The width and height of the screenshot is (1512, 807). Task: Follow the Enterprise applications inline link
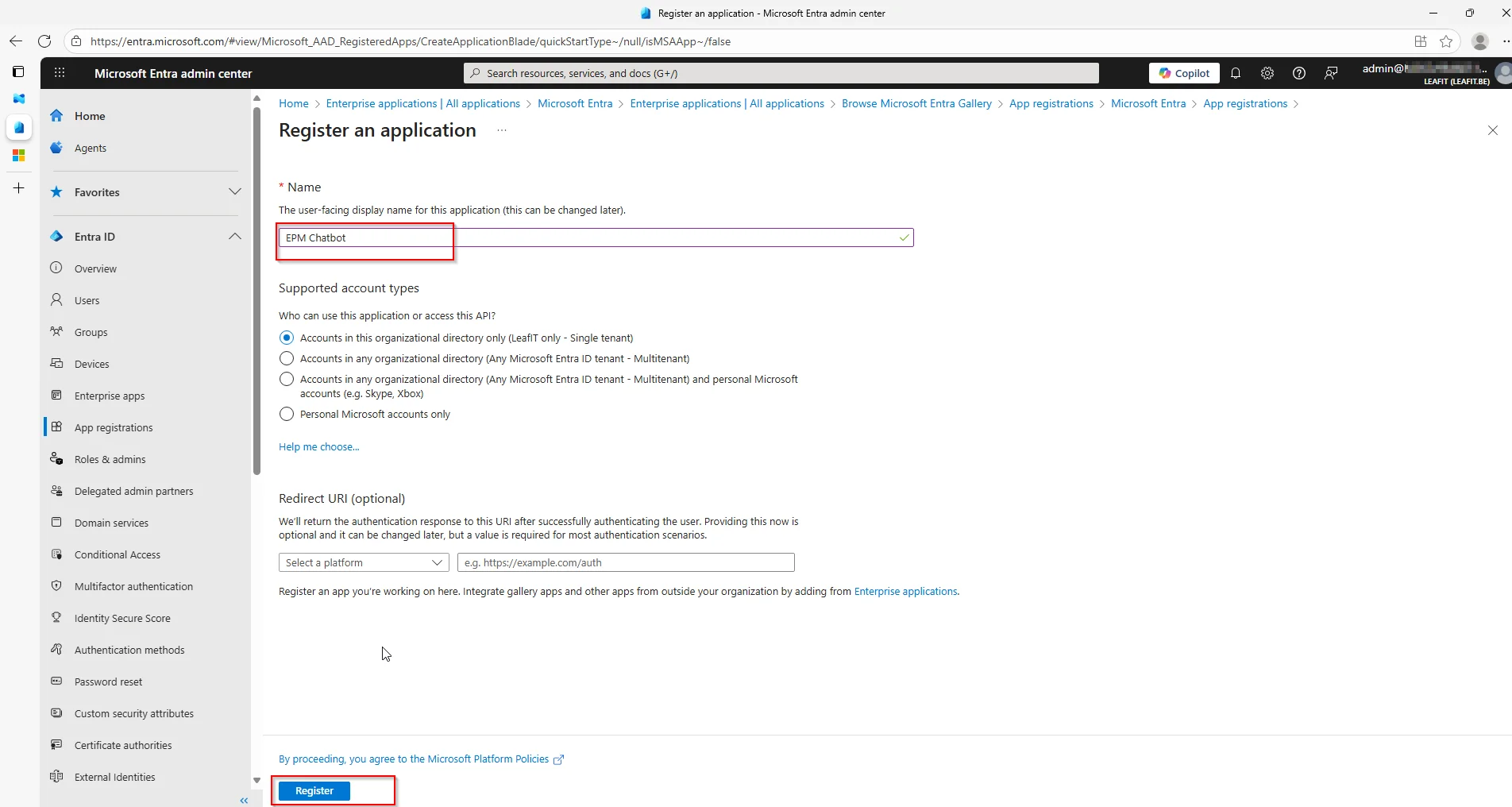click(905, 592)
